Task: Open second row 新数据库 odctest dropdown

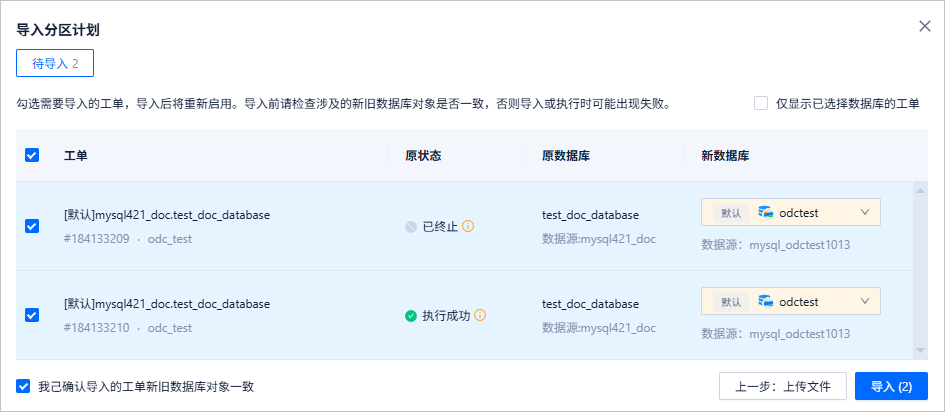Action: tap(864, 301)
